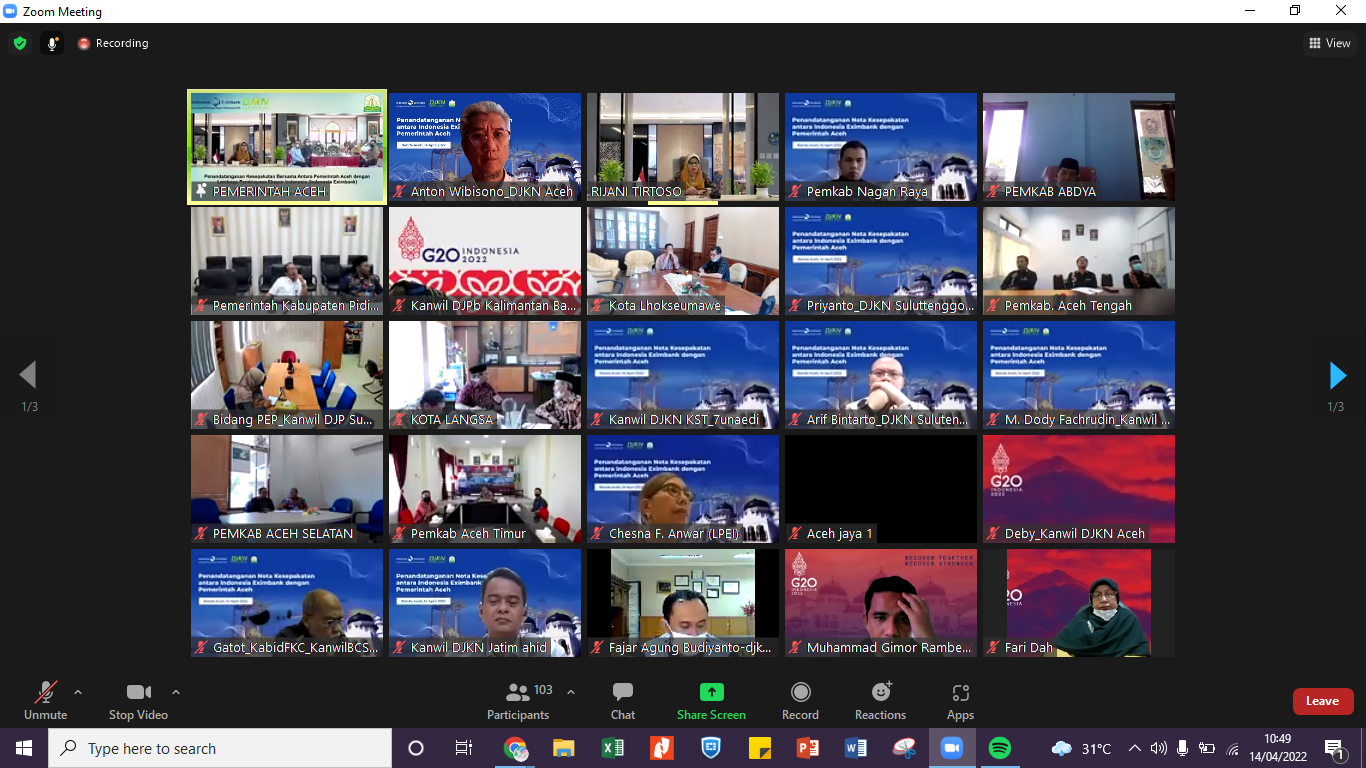
Task: Start recording with Record icon
Action: (x=800, y=700)
